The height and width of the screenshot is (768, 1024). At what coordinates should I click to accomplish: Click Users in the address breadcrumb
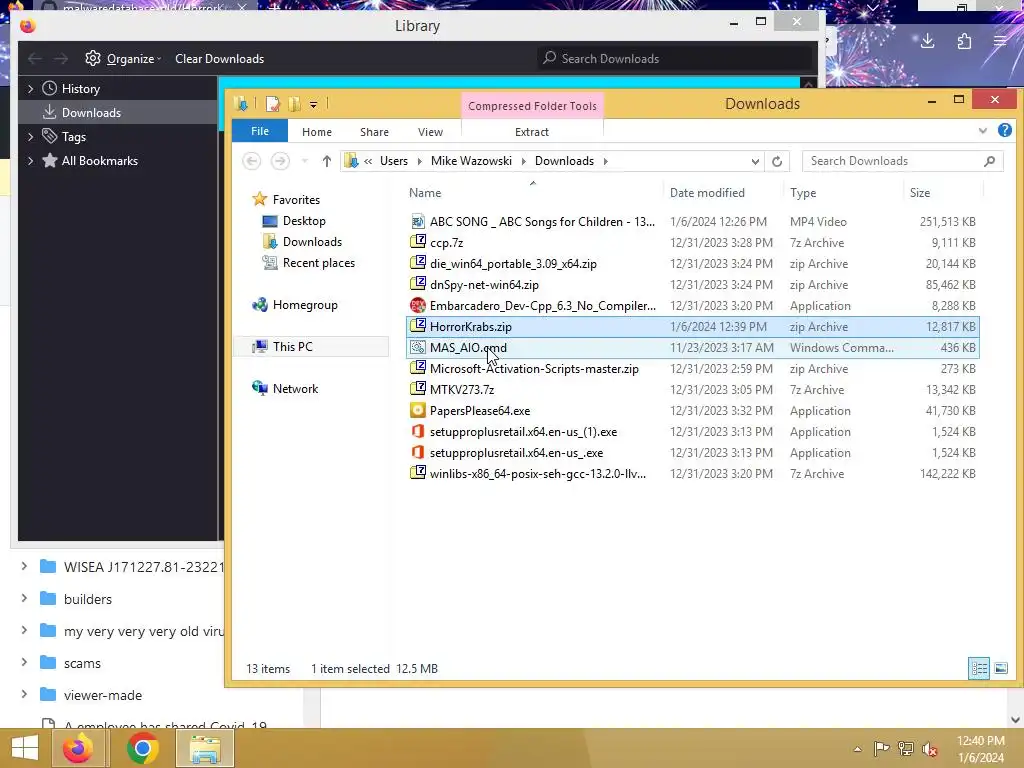coord(394,161)
